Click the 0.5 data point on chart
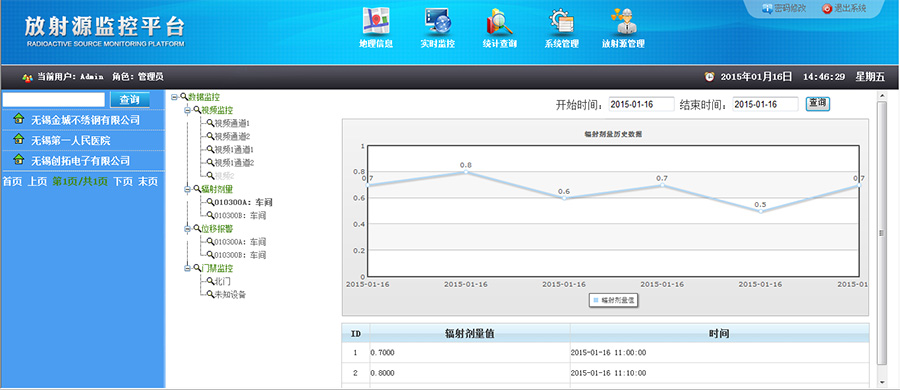The image size is (900, 390). [761, 211]
